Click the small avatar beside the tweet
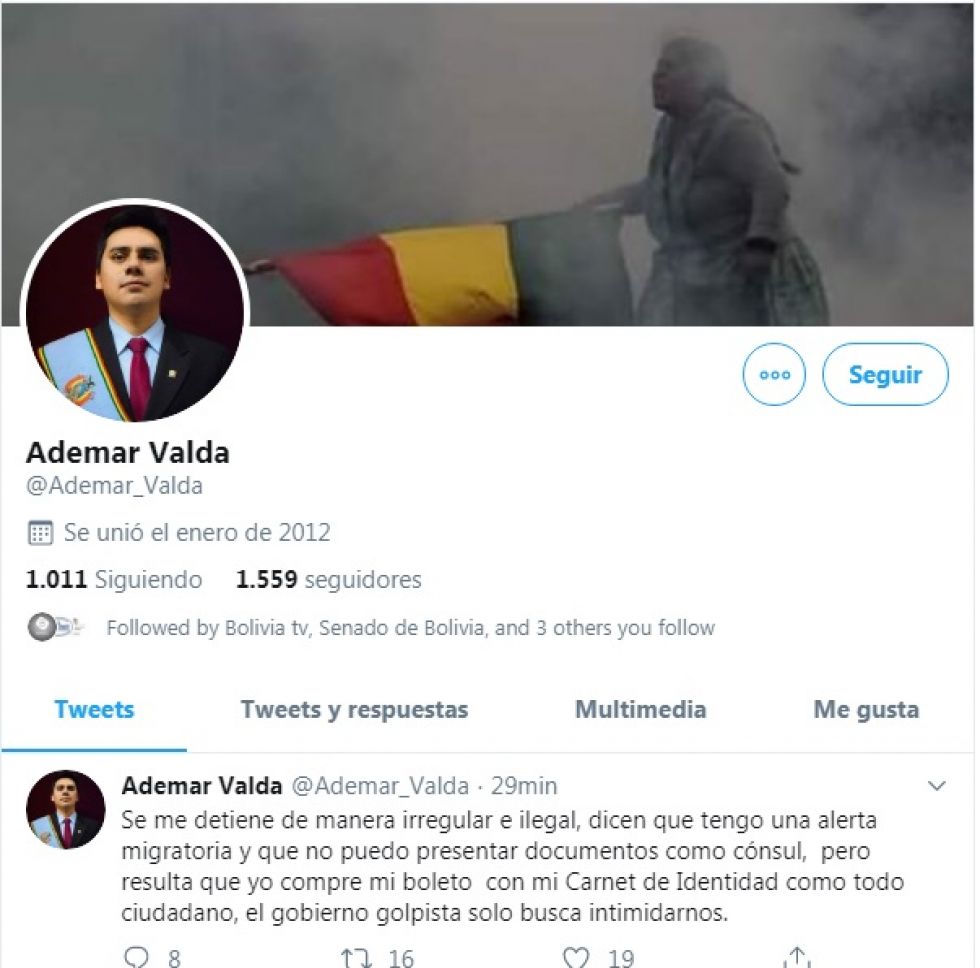 pyautogui.click(x=65, y=809)
